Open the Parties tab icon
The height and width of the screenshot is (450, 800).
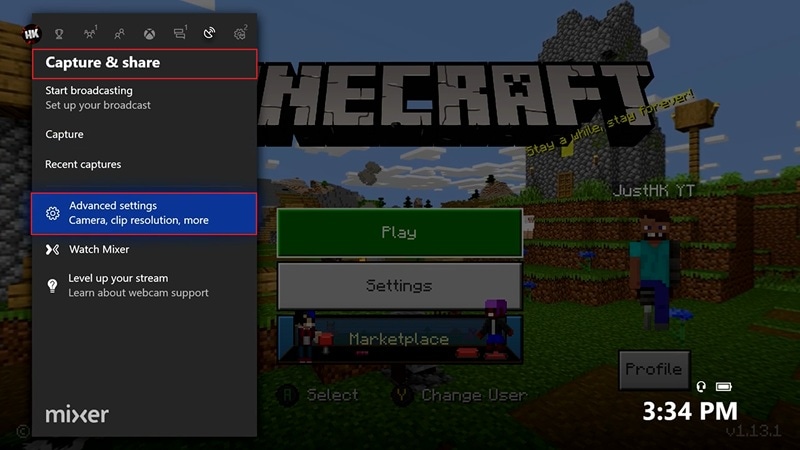point(90,33)
